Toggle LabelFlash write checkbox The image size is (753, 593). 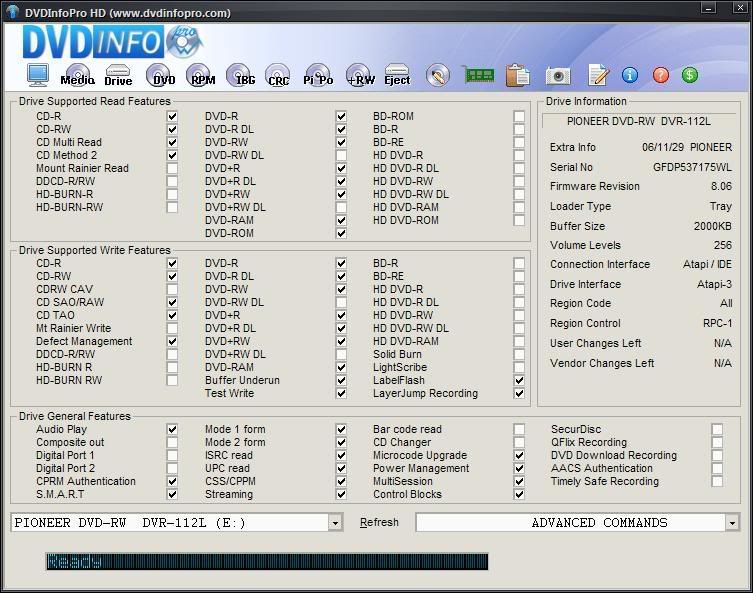[x=519, y=380]
